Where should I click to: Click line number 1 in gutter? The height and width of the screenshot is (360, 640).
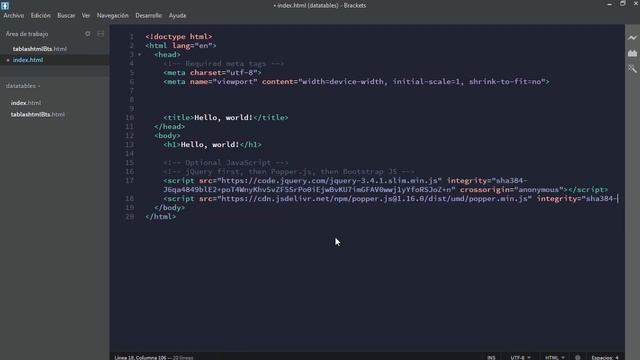tap(132, 37)
